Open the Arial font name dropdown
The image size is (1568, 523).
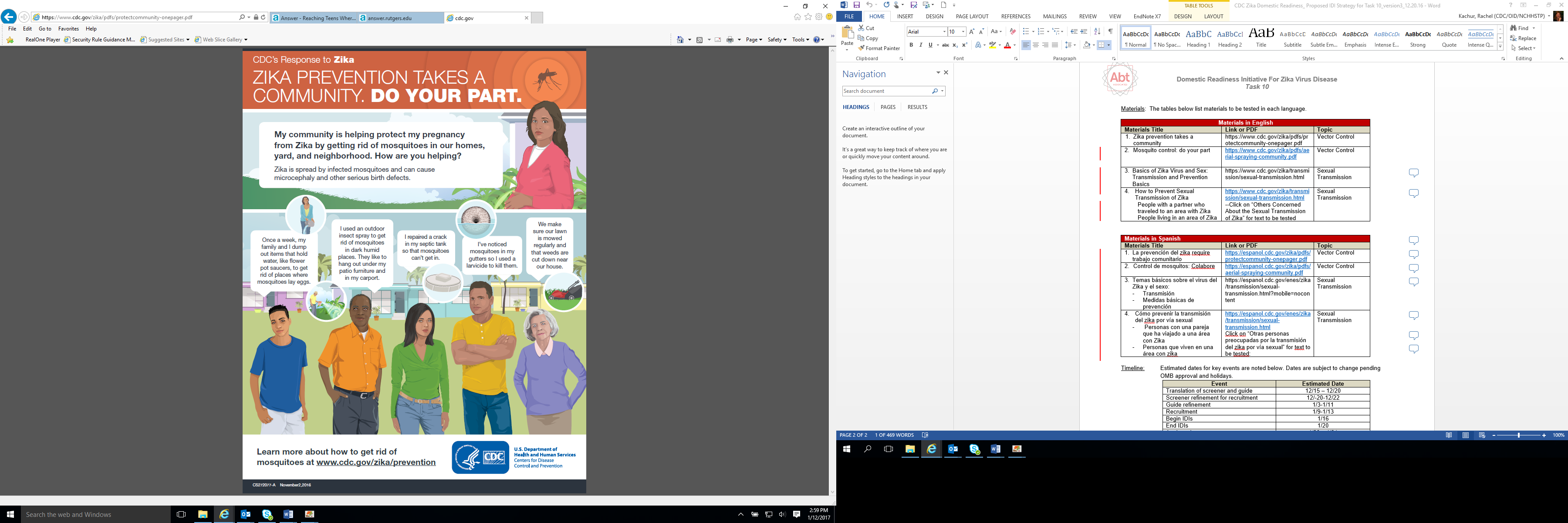(944, 32)
